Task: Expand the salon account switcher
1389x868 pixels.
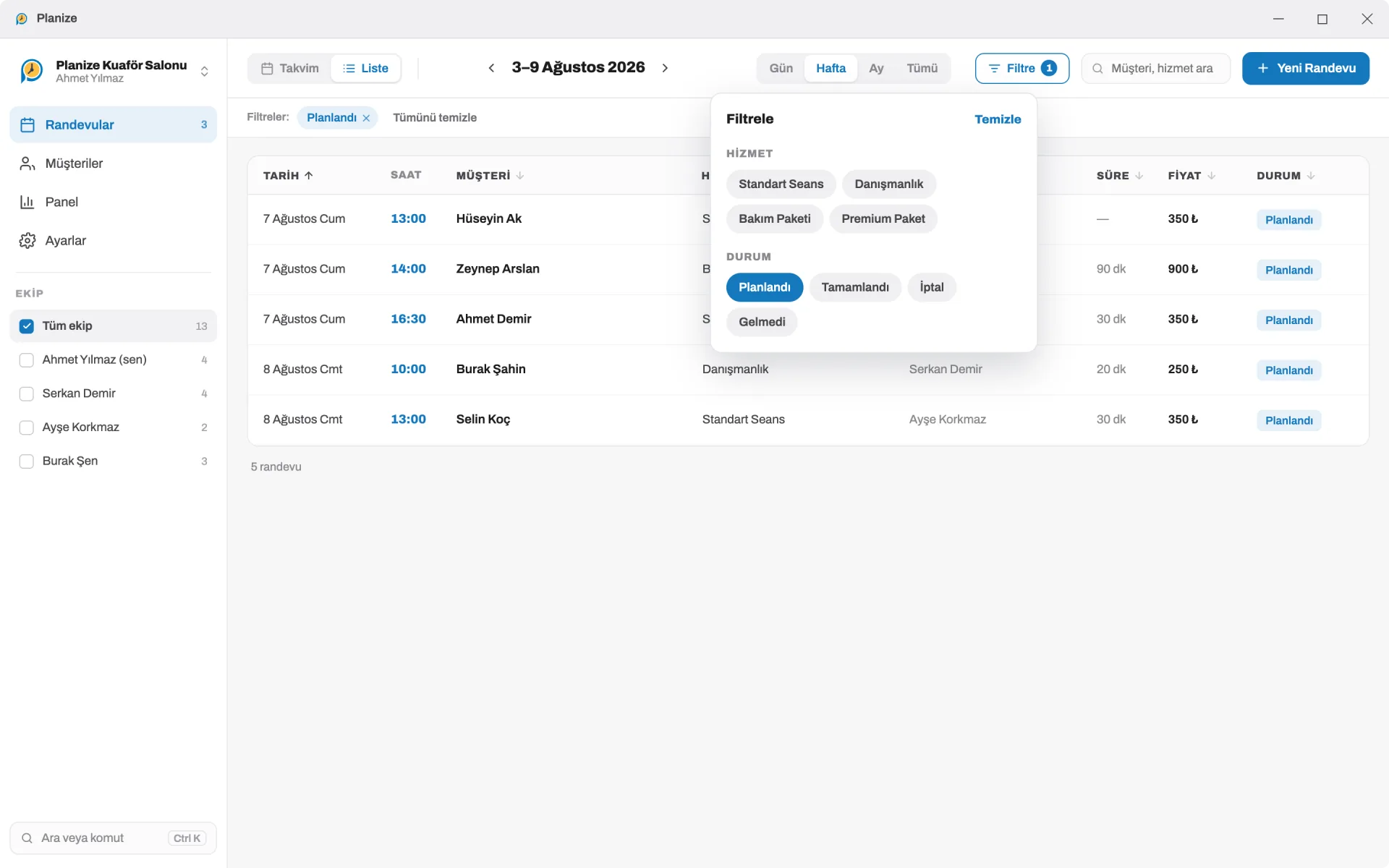Action: [x=205, y=71]
